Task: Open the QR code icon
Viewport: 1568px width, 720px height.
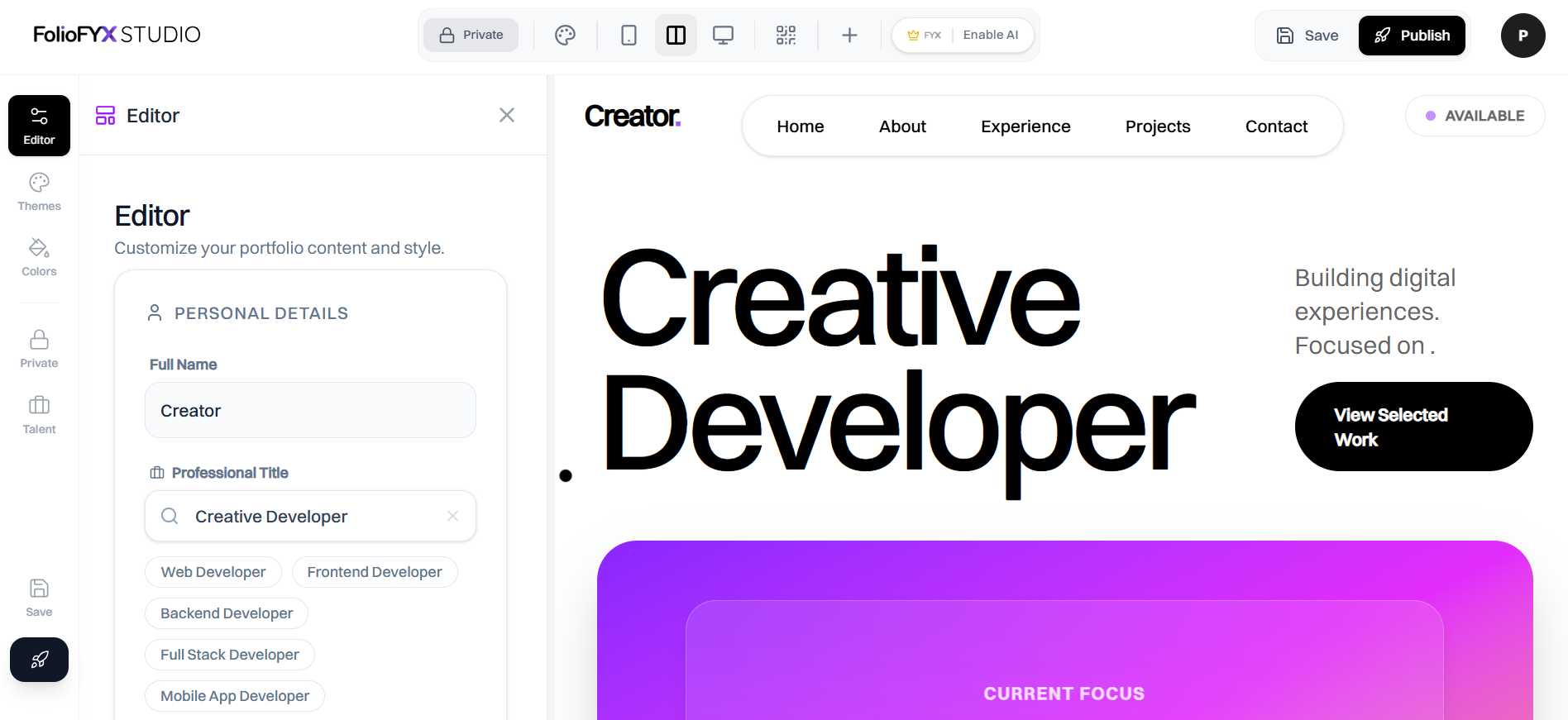Action: pyautogui.click(x=786, y=35)
